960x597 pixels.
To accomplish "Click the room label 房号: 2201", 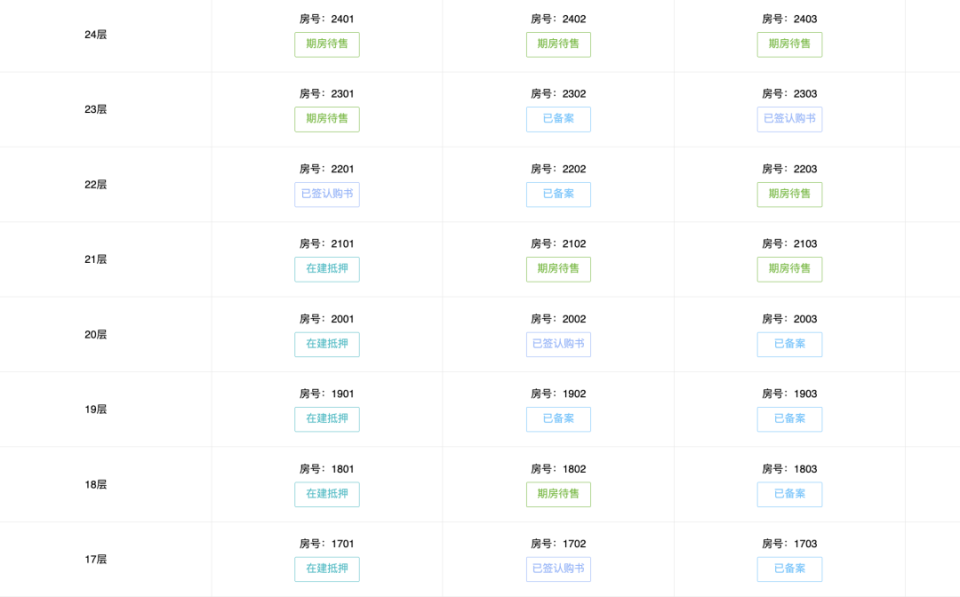I will (327, 169).
